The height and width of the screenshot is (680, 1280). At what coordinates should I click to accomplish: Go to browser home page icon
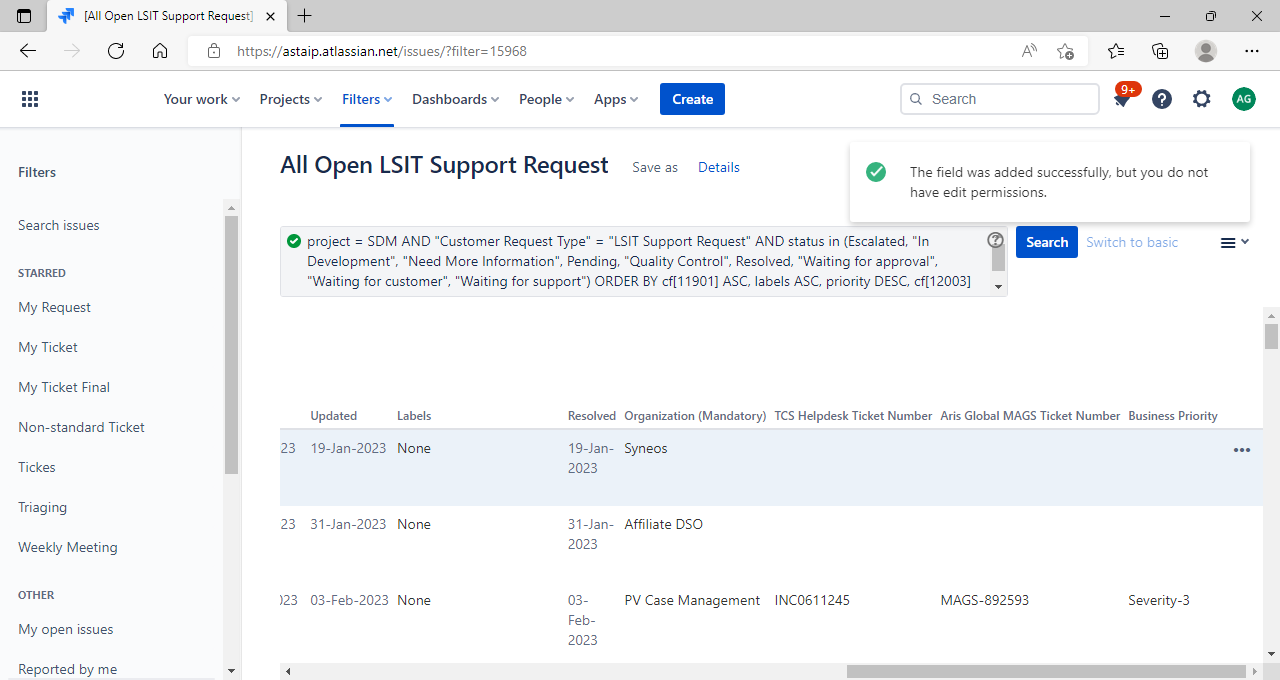[x=160, y=51]
